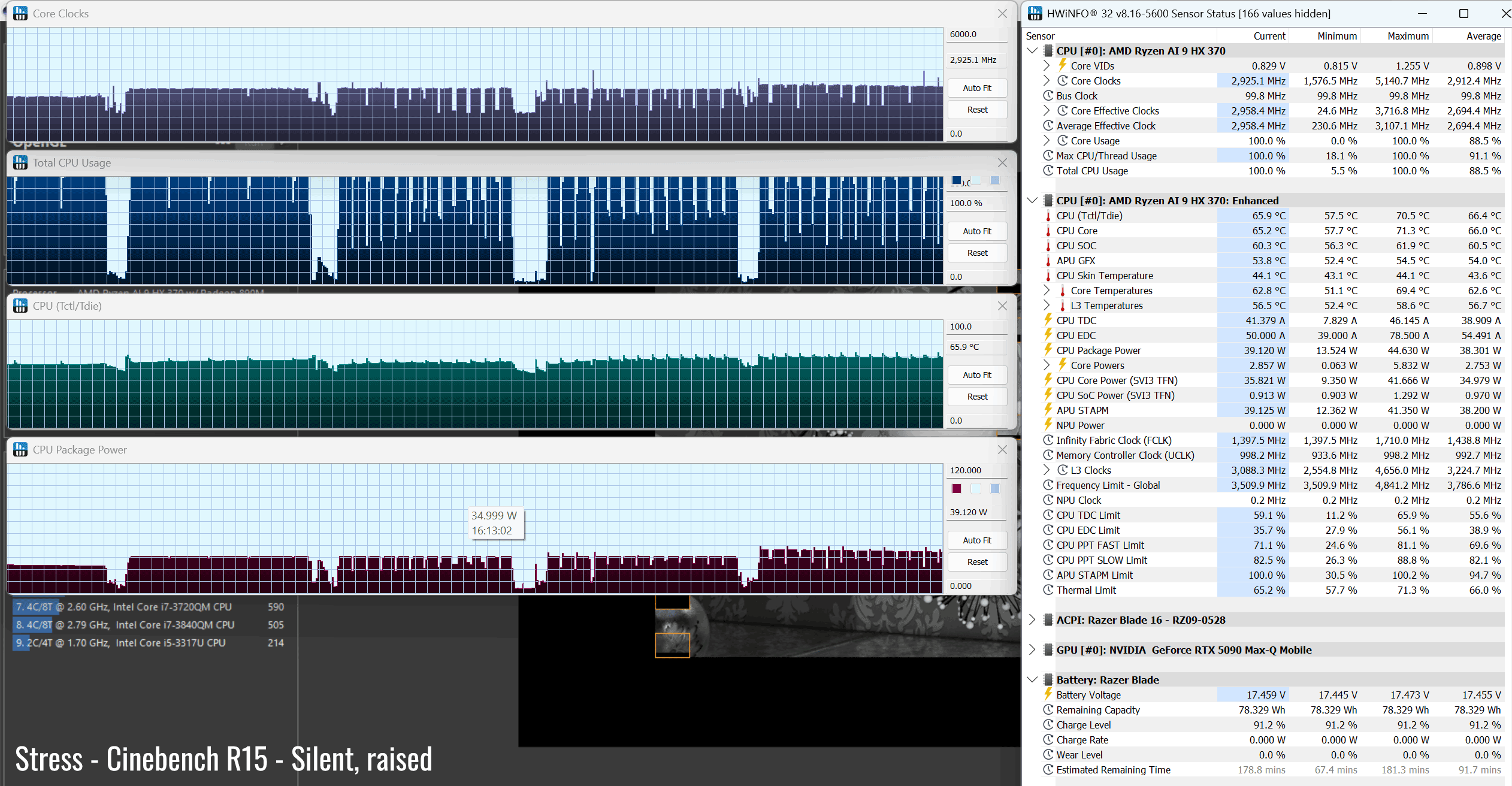This screenshot has width=1512, height=786.
Task: Expand the GPU NVIDIA GeForce RTX 5090 group
Action: (x=1032, y=649)
